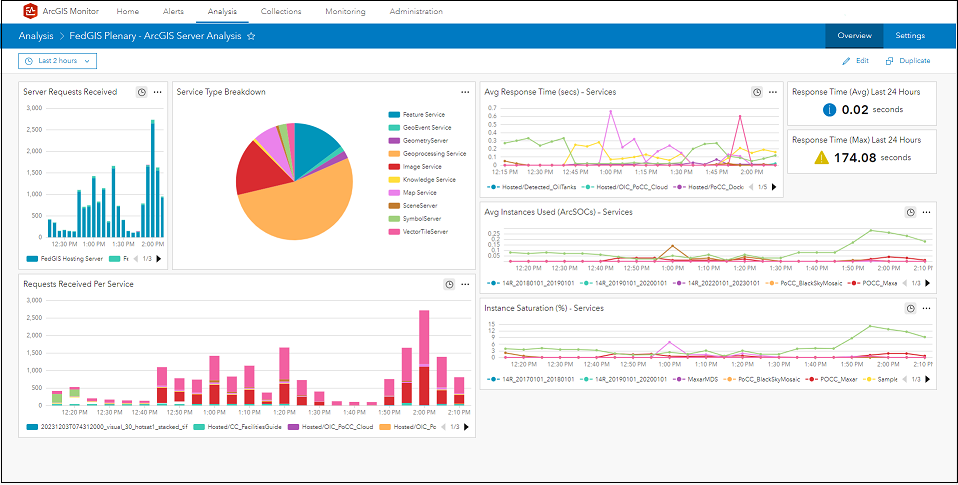Open ellipsis menu on Requests Received Per Service
This screenshot has width=958, height=485.
click(466, 284)
